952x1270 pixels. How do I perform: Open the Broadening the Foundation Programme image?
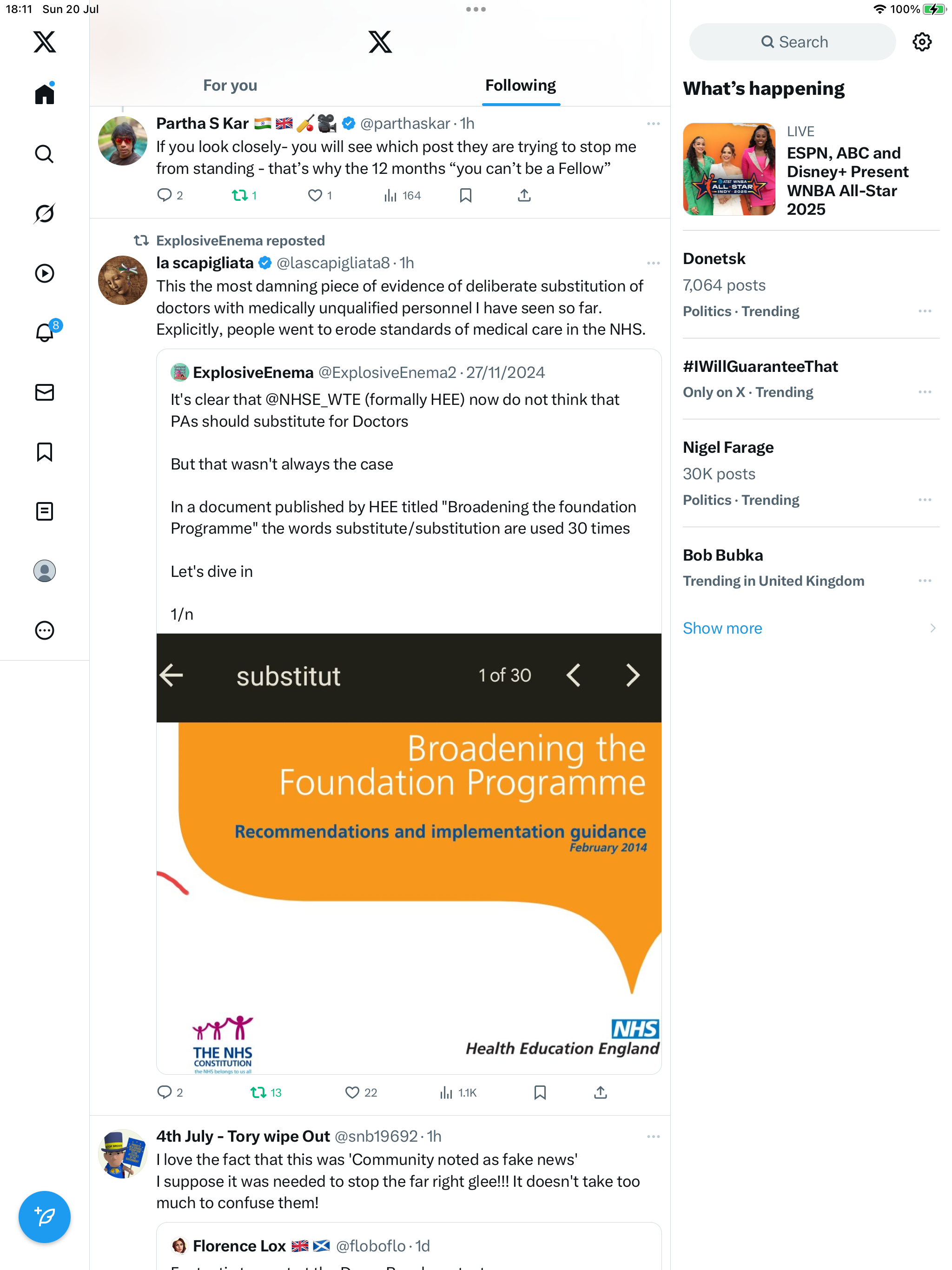[x=409, y=853]
